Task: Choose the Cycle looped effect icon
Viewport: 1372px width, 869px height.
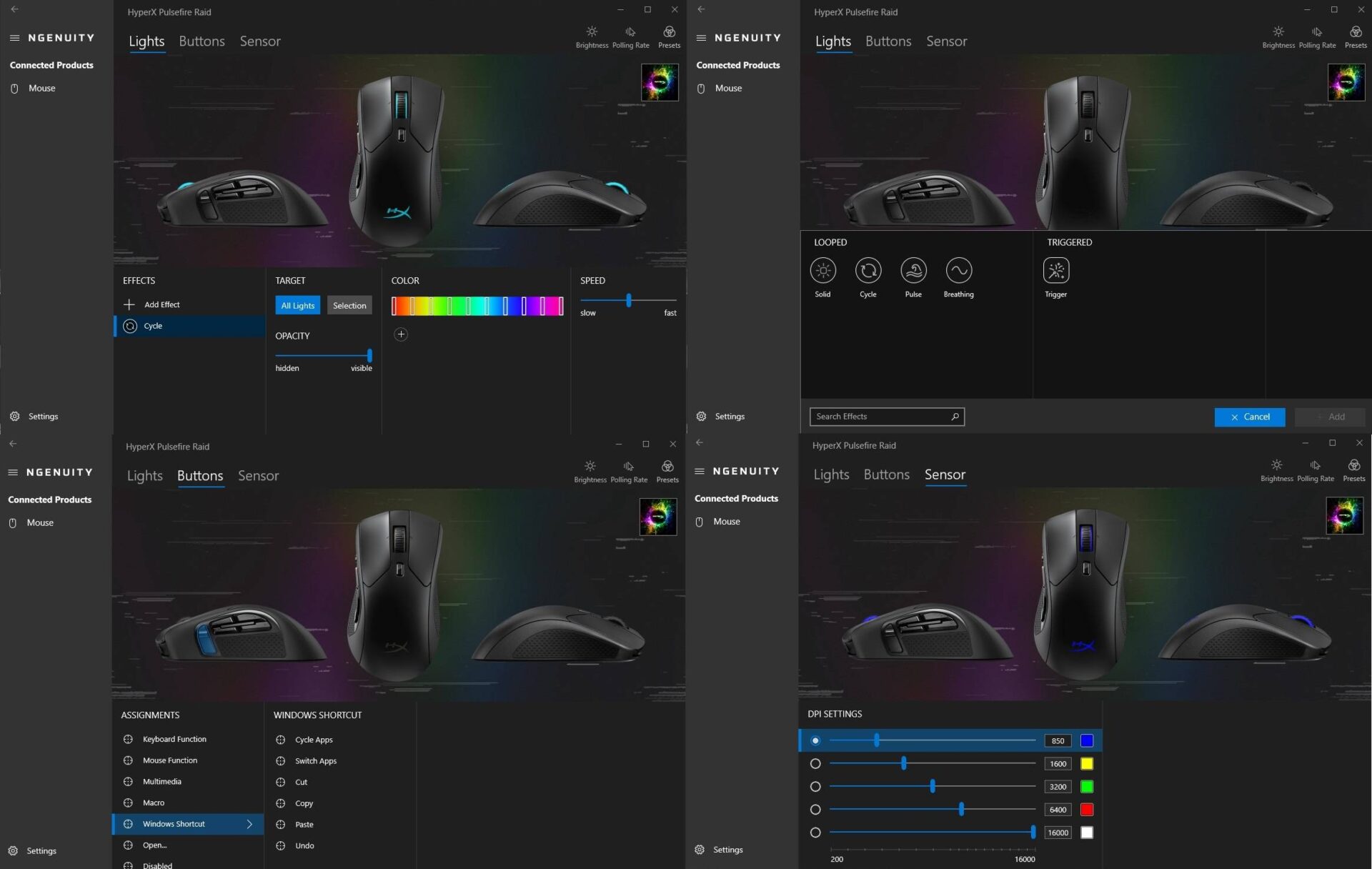Action: point(868,271)
